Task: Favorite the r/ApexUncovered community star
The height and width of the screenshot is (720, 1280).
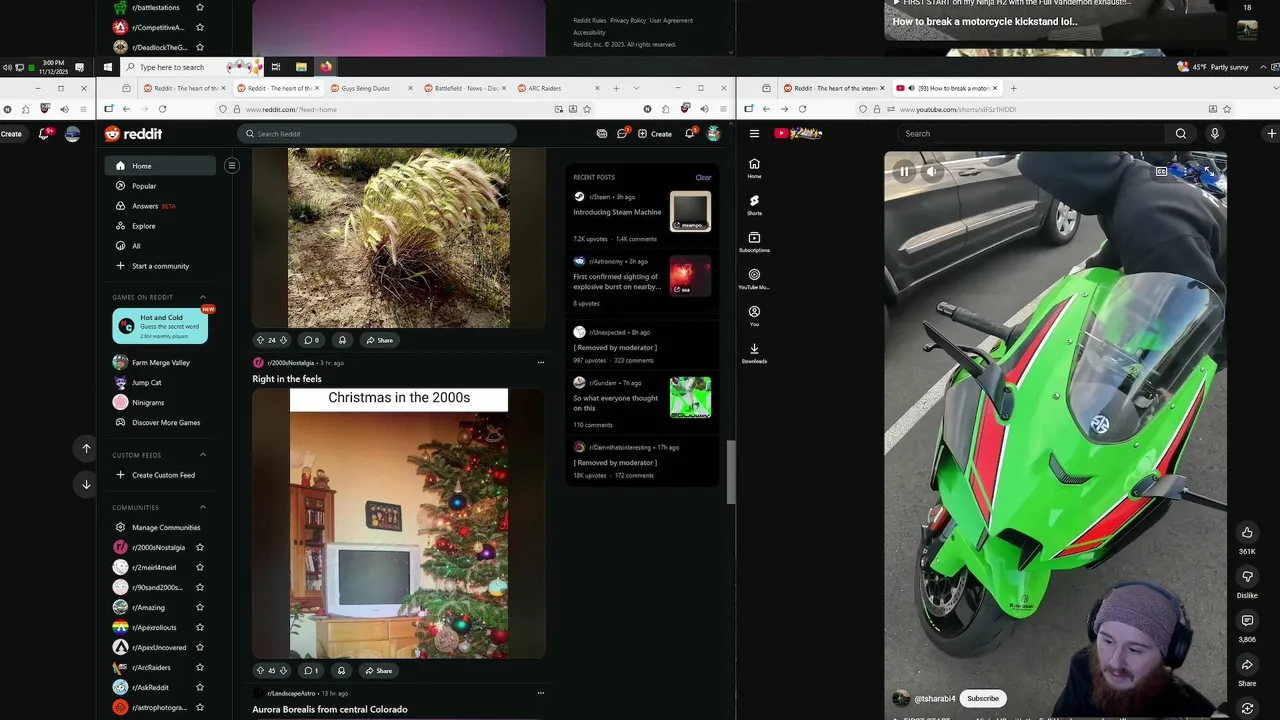Action: (x=200, y=647)
